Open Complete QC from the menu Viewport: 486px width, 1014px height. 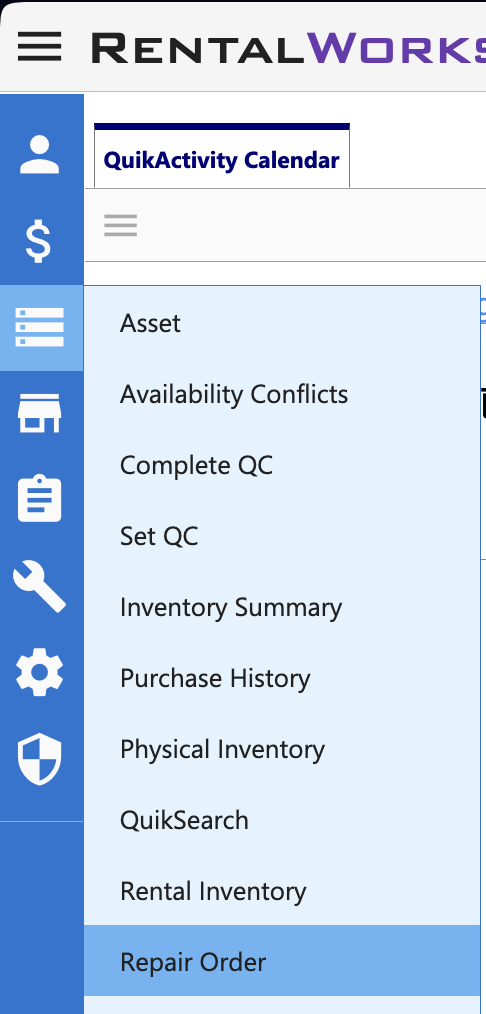282,465
